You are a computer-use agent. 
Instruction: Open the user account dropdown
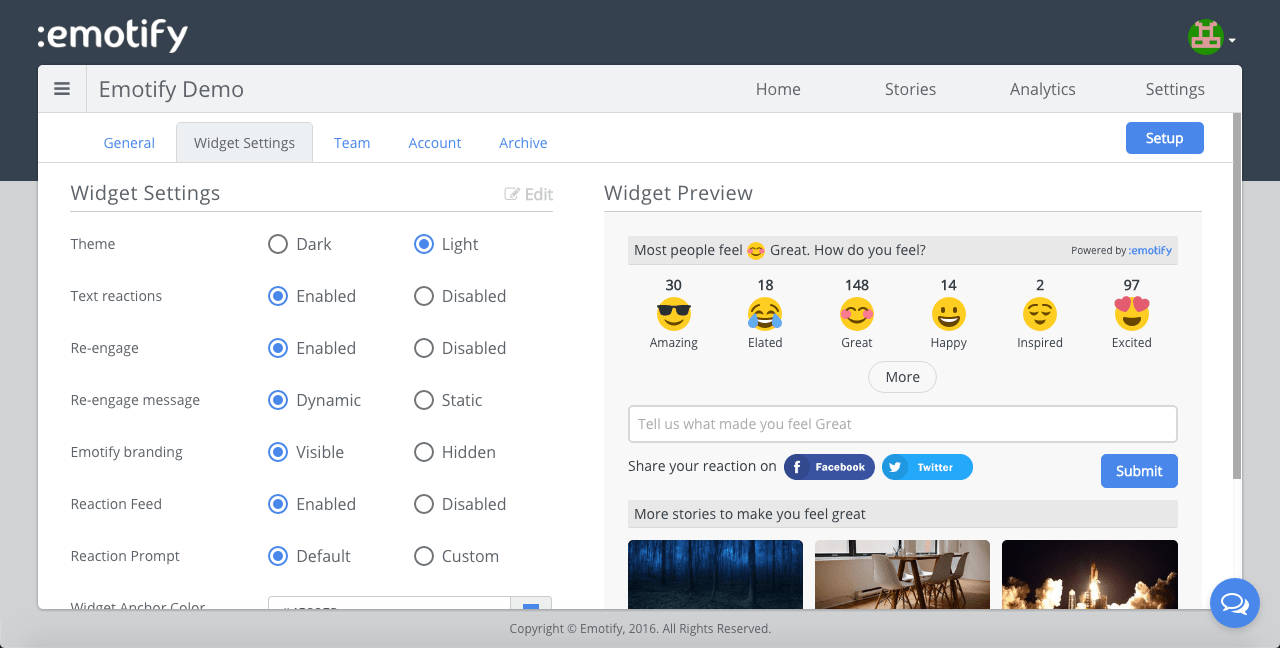tap(1210, 36)
